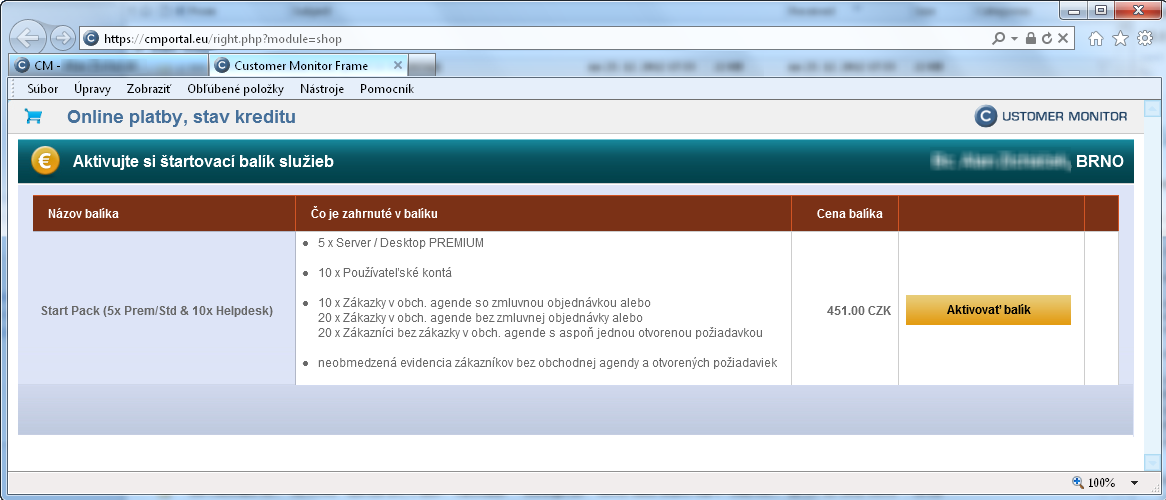1166x500 pixels.
Task: Switch to the first CM tab
Action: (x=109, y=65)
